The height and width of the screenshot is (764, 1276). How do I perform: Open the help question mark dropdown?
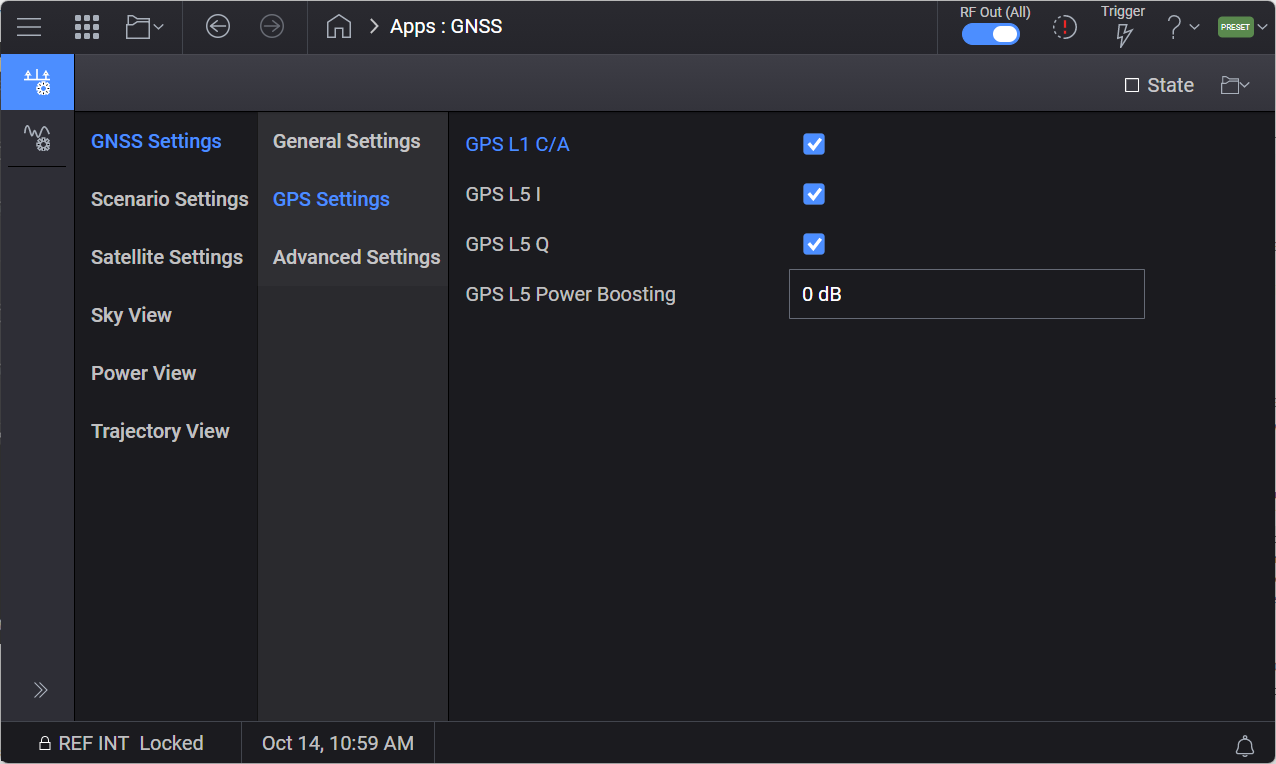(x=1182, y=27)
